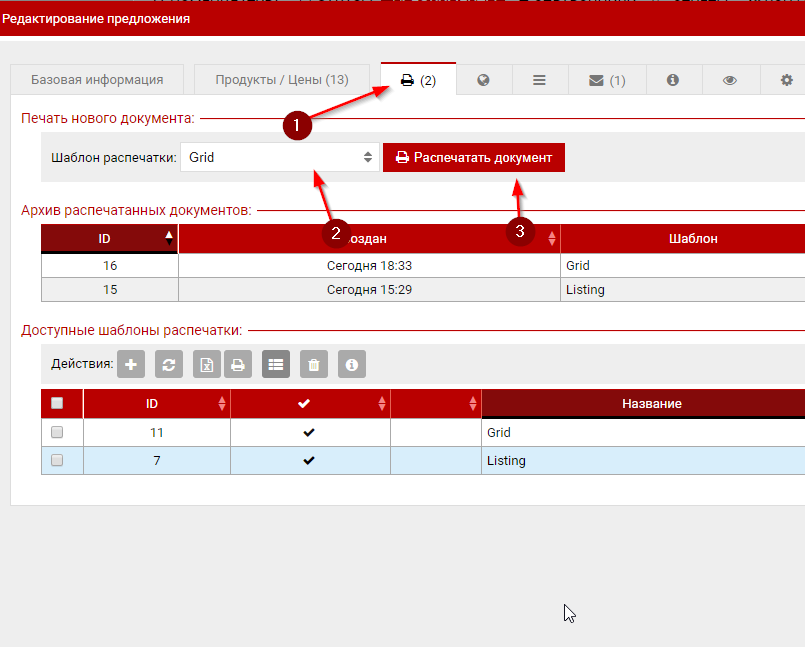Image resolution: width=805 pixels, height=647 pixels.
Task: Sort templates table by Название column header
Action: coord(651,403)
